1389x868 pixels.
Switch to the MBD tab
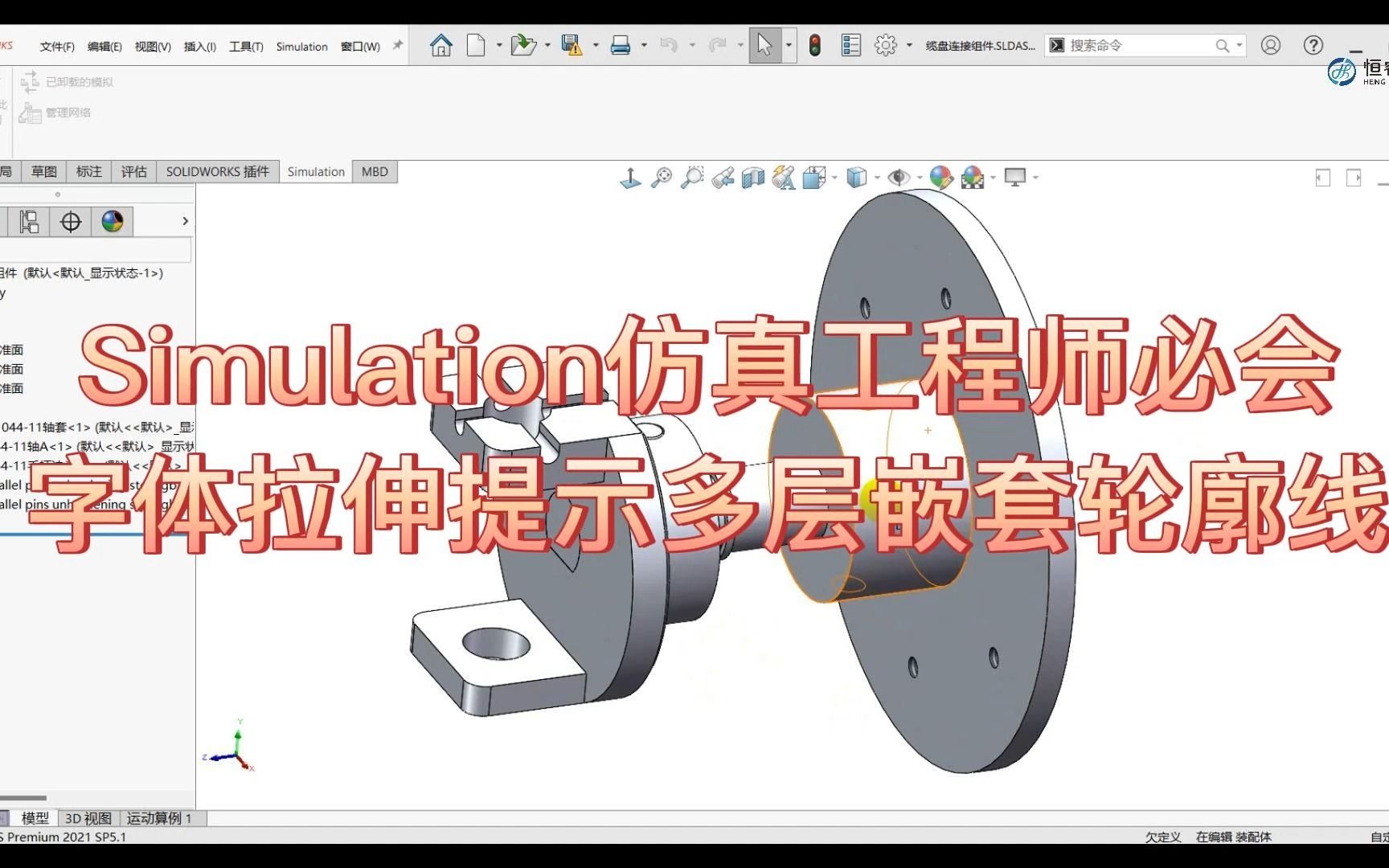(x=375, y=172)
